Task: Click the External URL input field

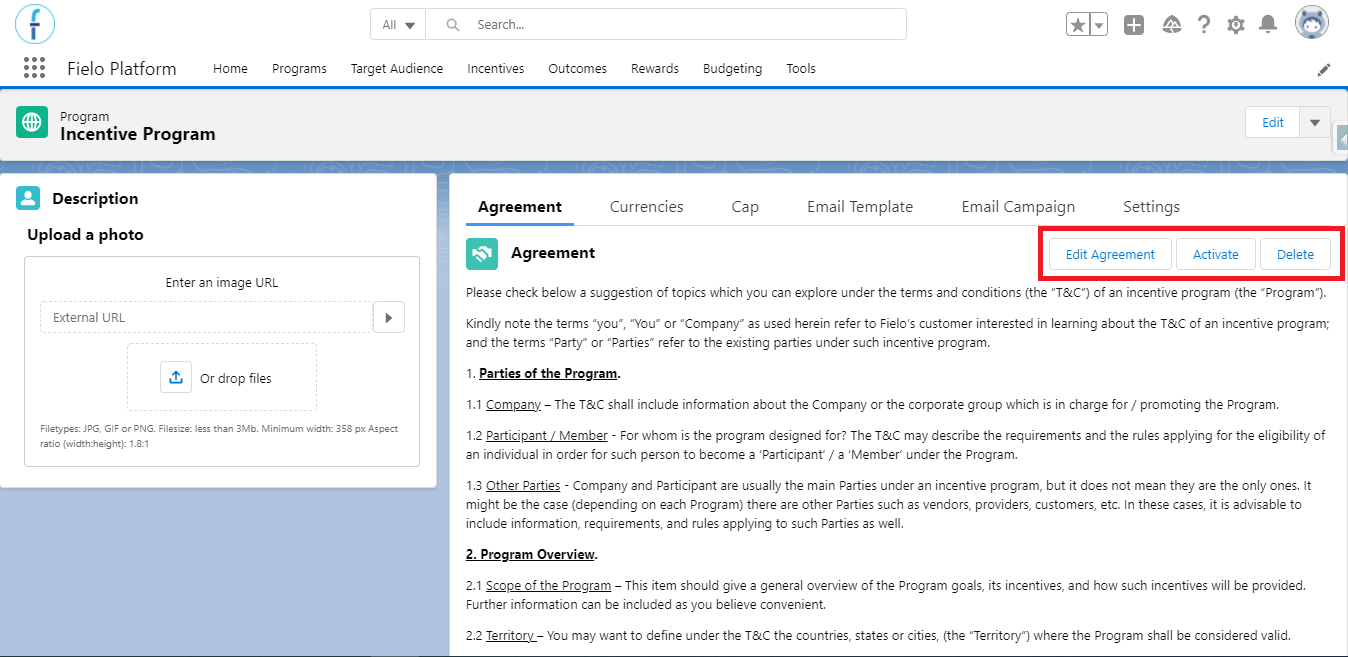Action: 206,318
